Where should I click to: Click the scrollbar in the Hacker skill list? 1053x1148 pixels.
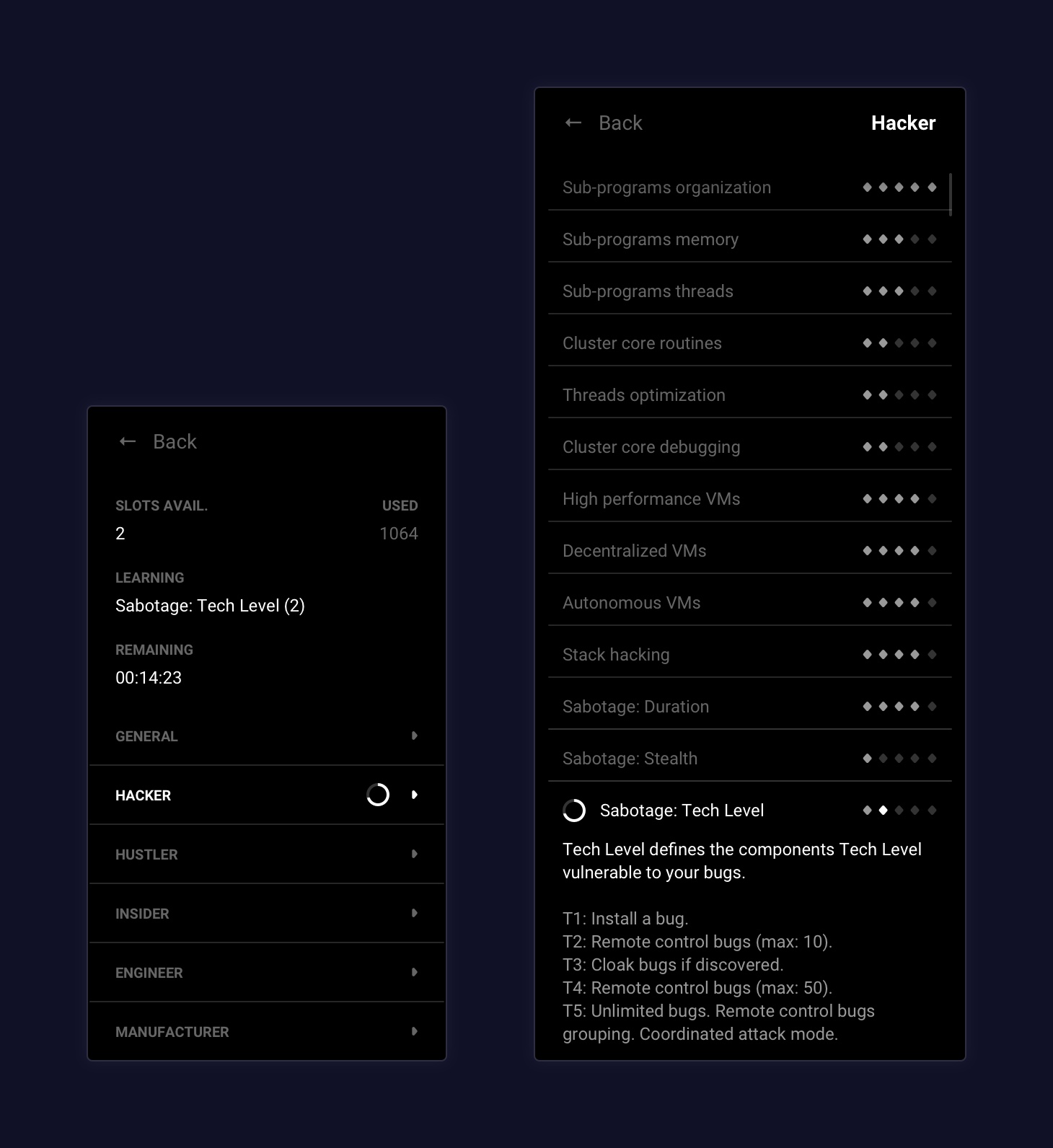point(951,195)
